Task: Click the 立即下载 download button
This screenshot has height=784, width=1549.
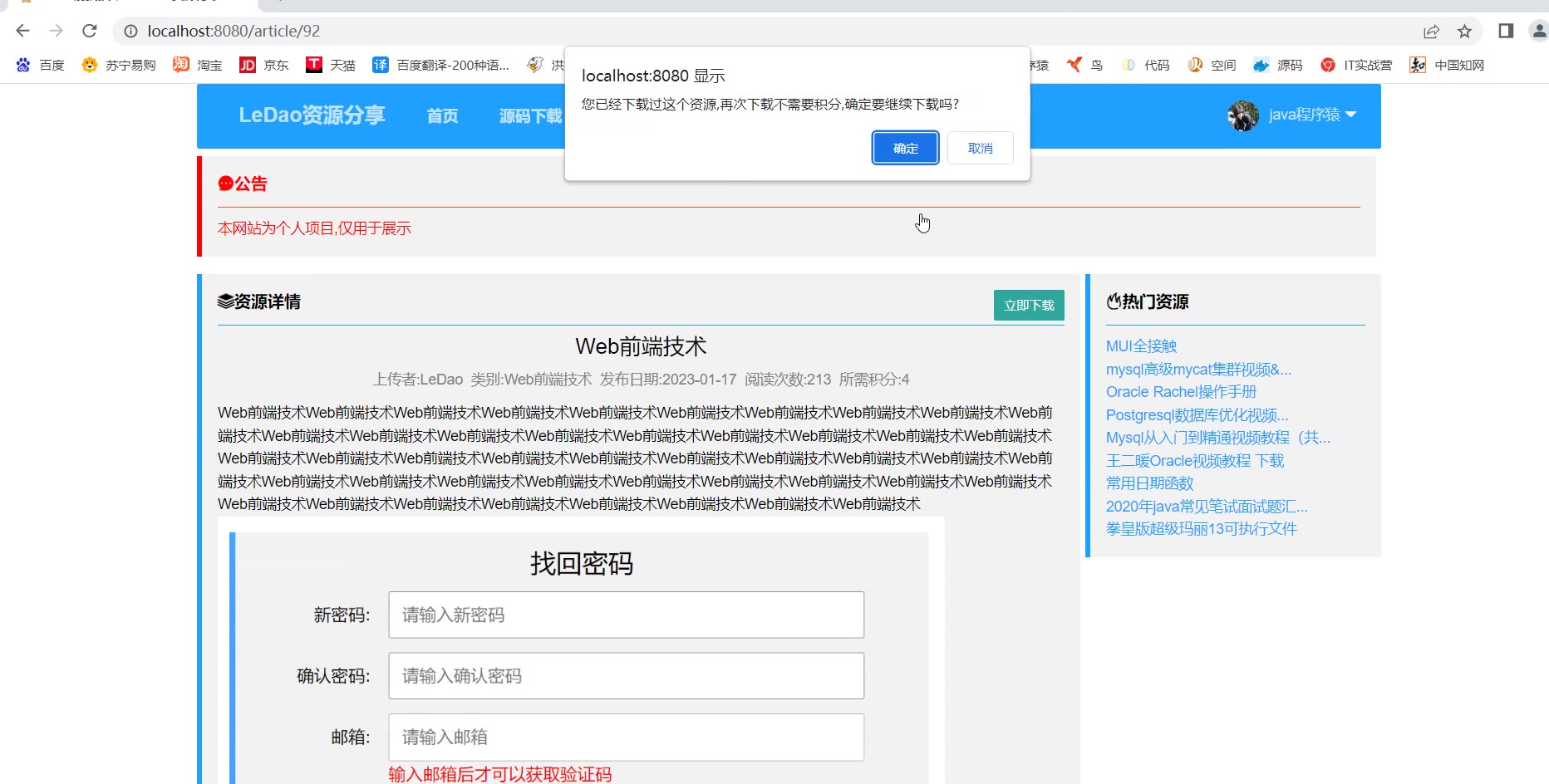Action: tap(1029, 305)
